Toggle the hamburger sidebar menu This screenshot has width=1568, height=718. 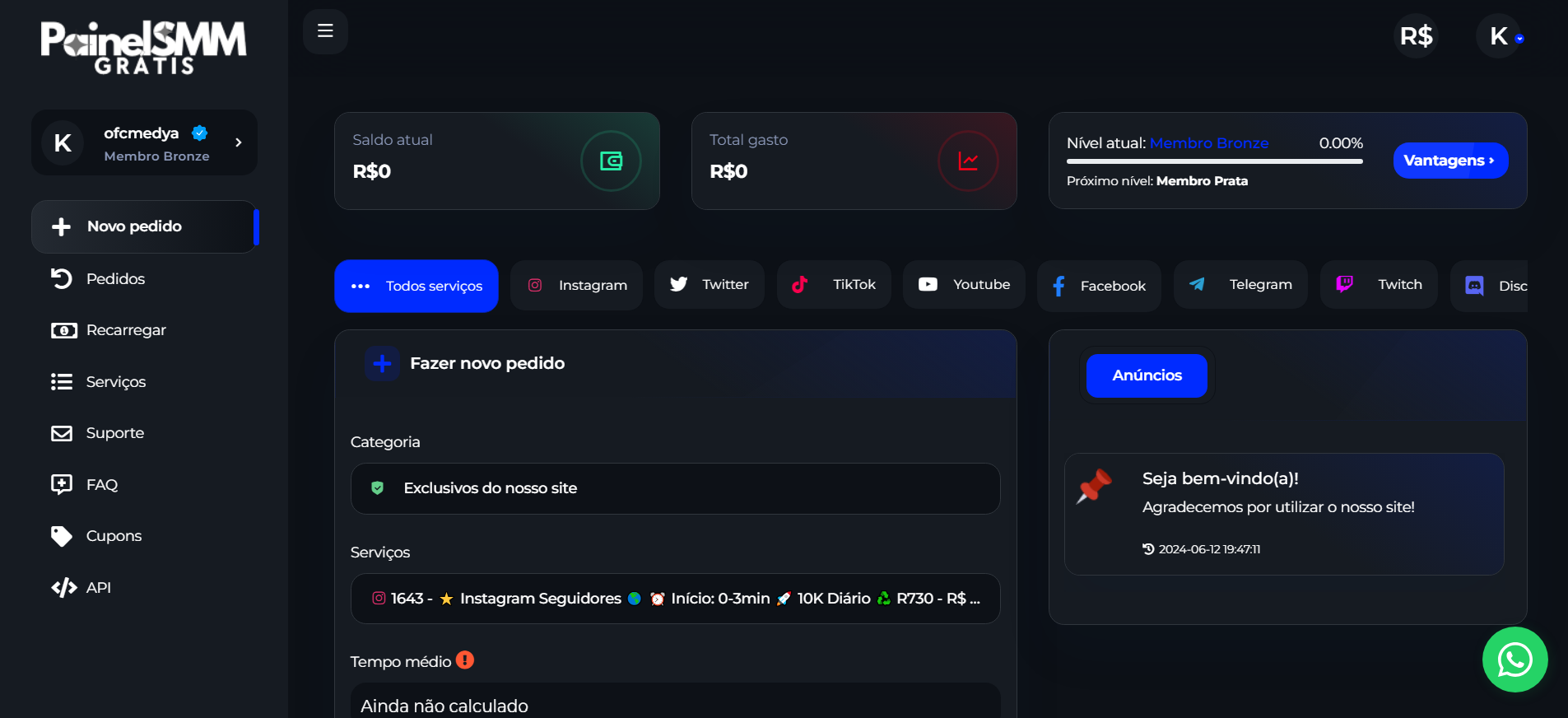(x=325, y=31)
